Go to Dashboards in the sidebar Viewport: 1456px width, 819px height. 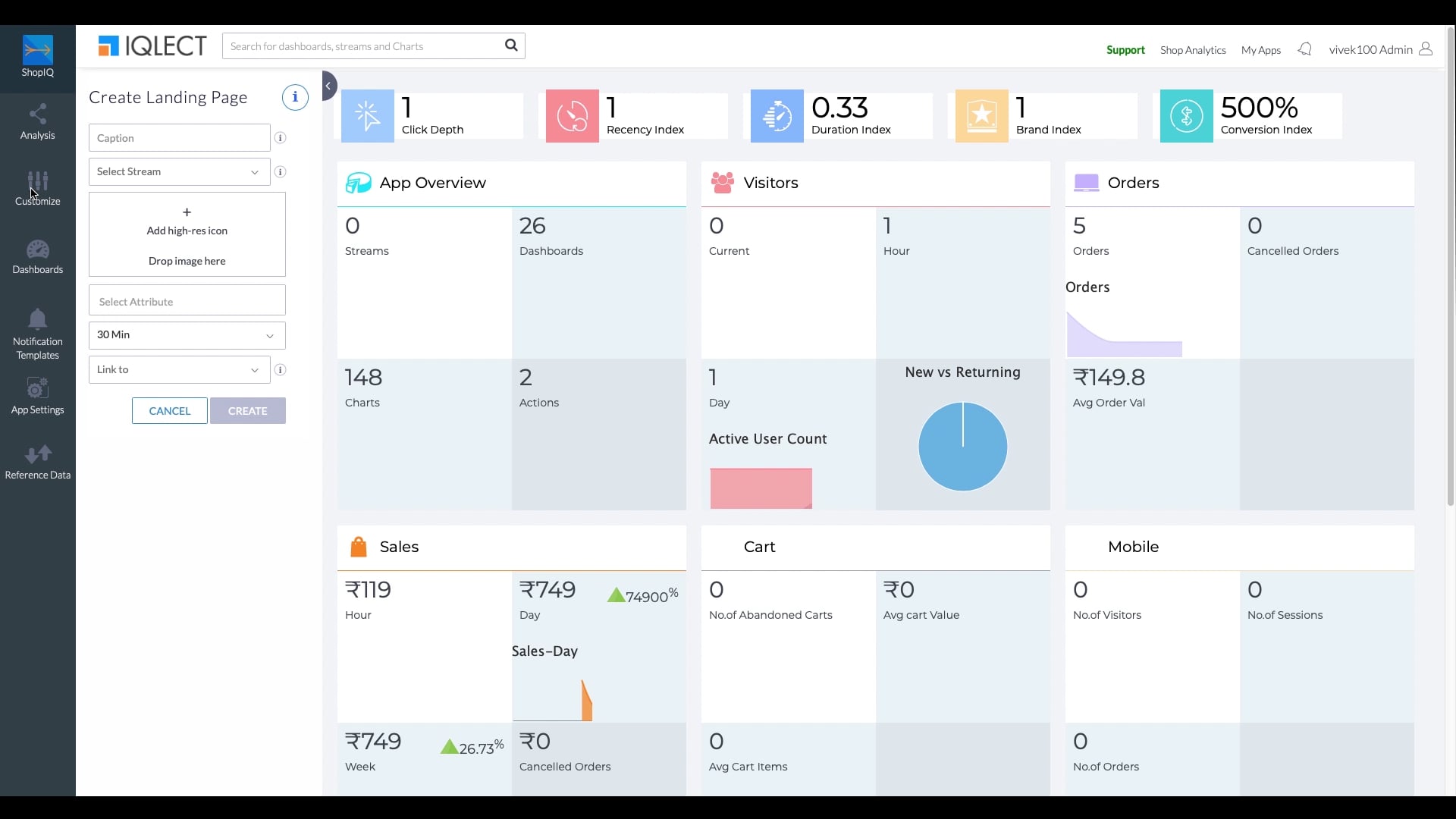(37, 257)
